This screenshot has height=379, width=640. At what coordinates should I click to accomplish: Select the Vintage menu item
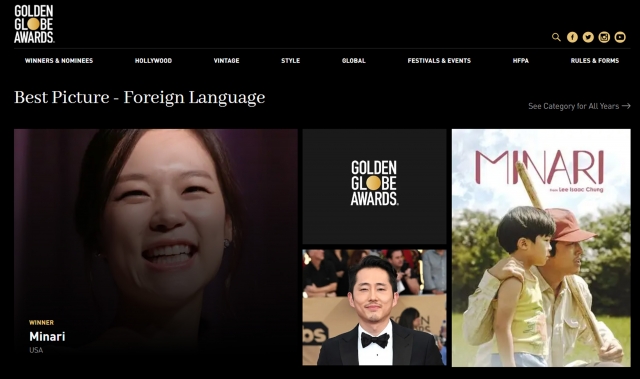227,61
